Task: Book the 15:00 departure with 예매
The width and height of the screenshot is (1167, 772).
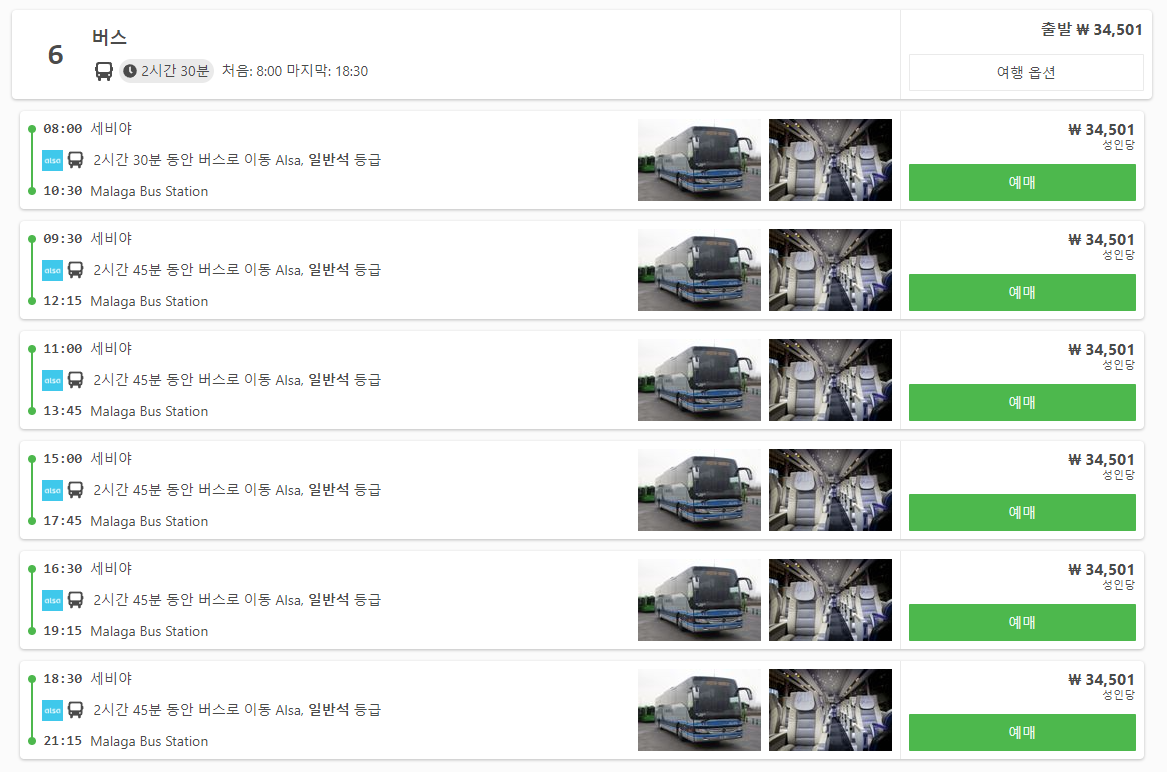Action: tap(1022, 512)
